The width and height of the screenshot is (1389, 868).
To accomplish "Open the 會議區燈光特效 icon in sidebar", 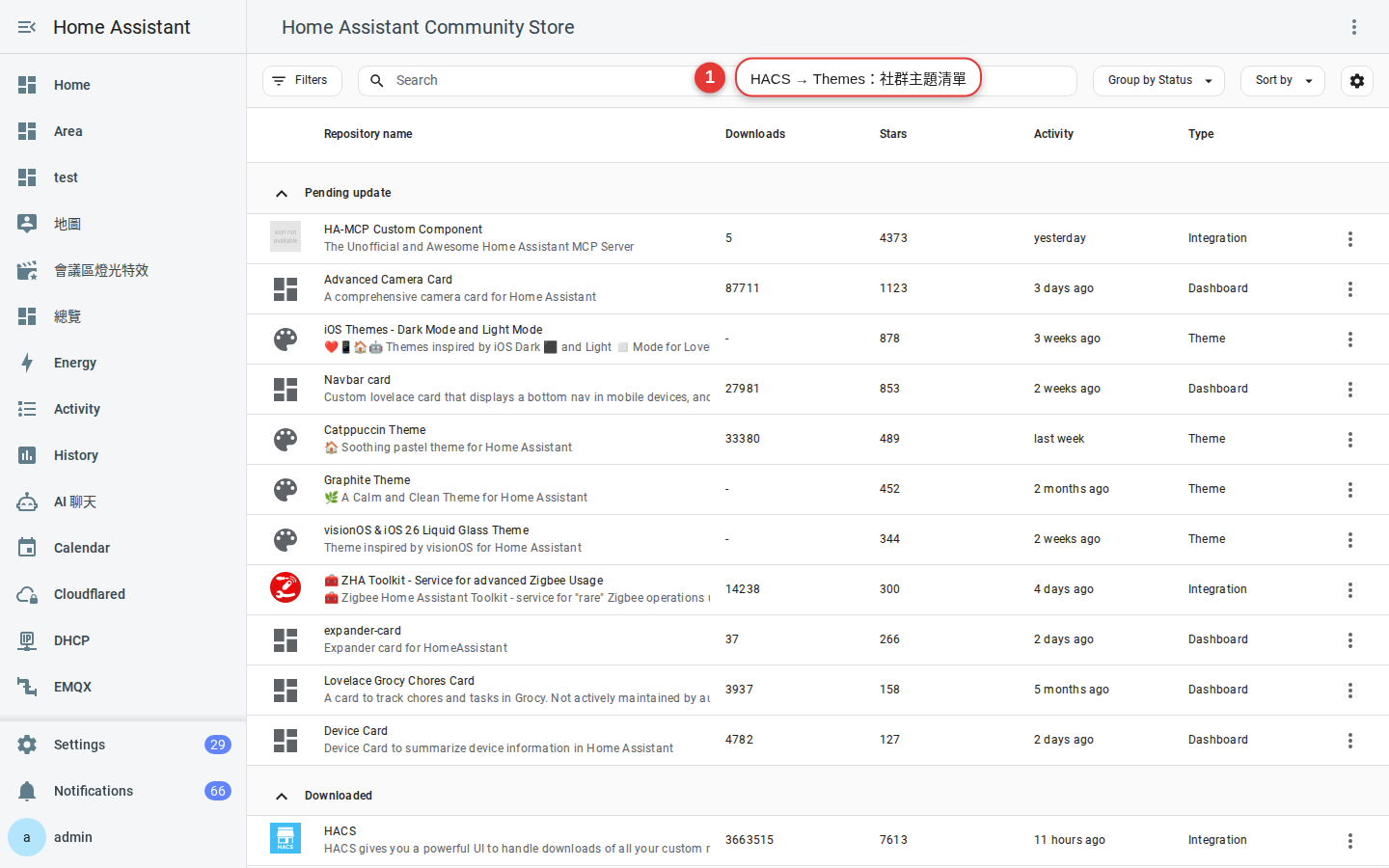I will [27, 270].
